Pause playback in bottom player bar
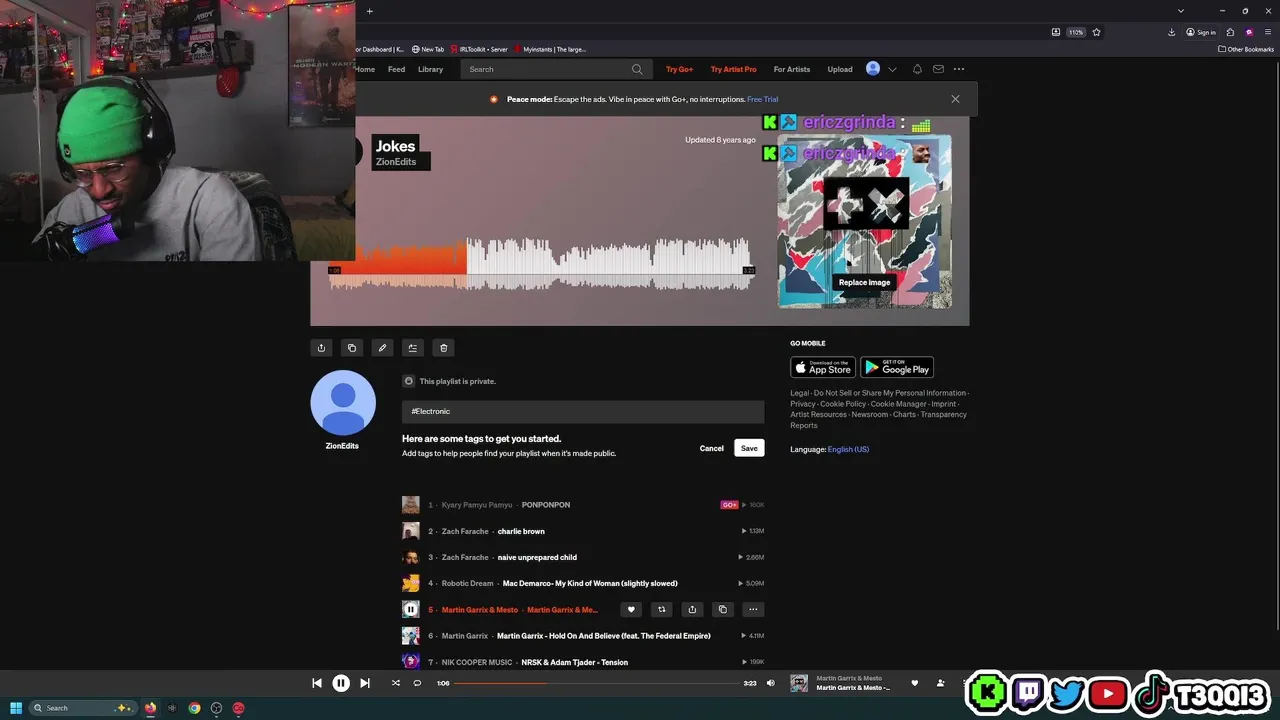This screenshot has height=720, width=1280. [341, 683]
